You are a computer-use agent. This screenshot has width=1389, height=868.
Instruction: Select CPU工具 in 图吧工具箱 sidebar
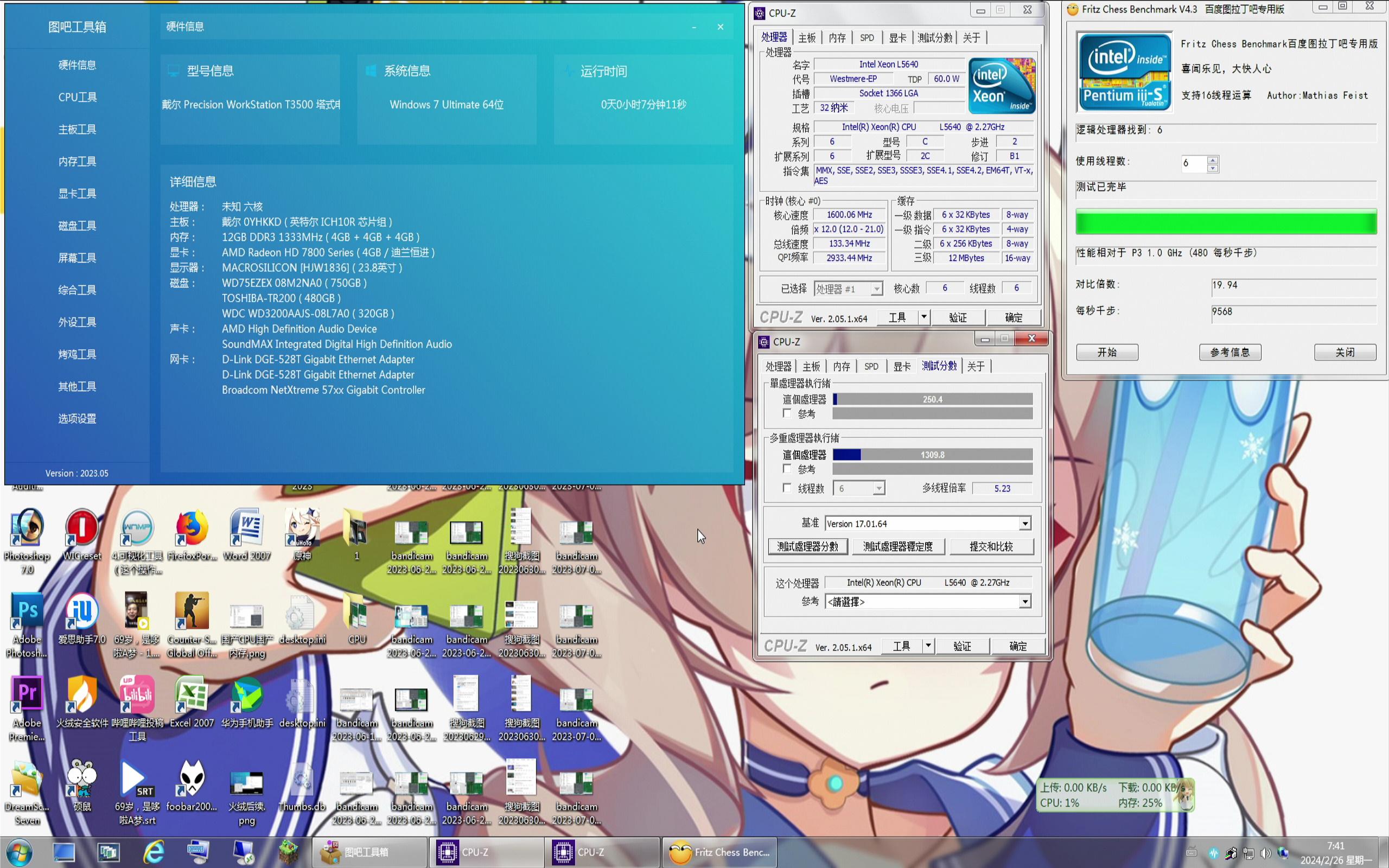[x=77, y=97]
